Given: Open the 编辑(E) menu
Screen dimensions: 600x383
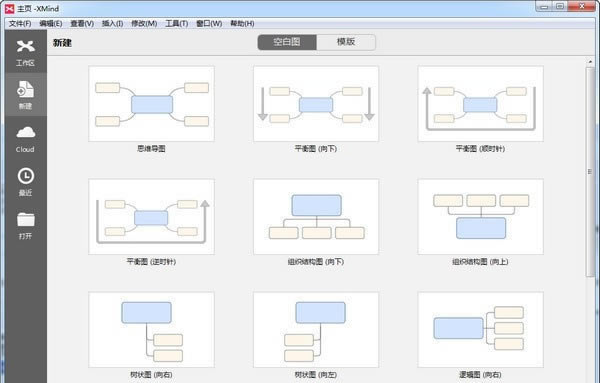Looking at the screenshot, I should (51, 23).
